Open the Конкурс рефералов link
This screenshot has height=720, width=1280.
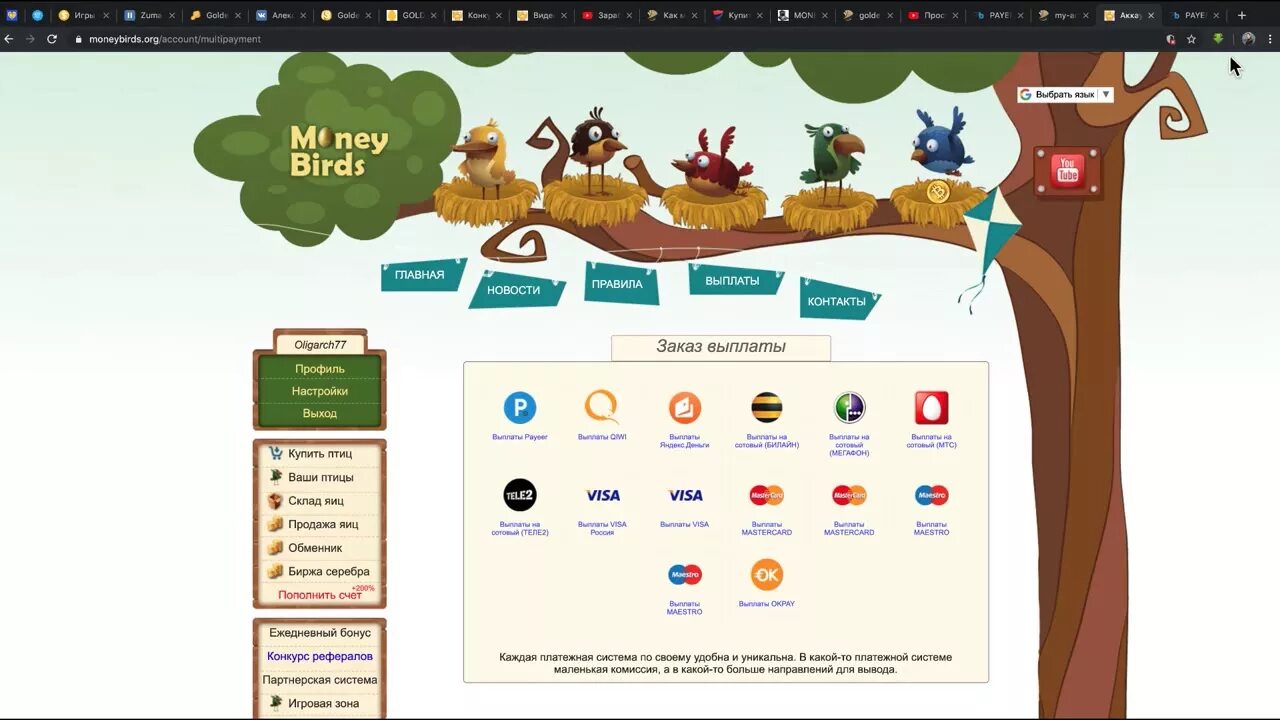point(320,656)
